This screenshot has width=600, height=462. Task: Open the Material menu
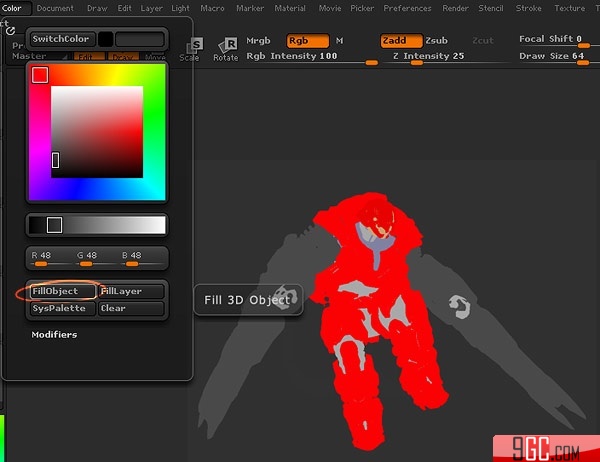click(290, 8)
